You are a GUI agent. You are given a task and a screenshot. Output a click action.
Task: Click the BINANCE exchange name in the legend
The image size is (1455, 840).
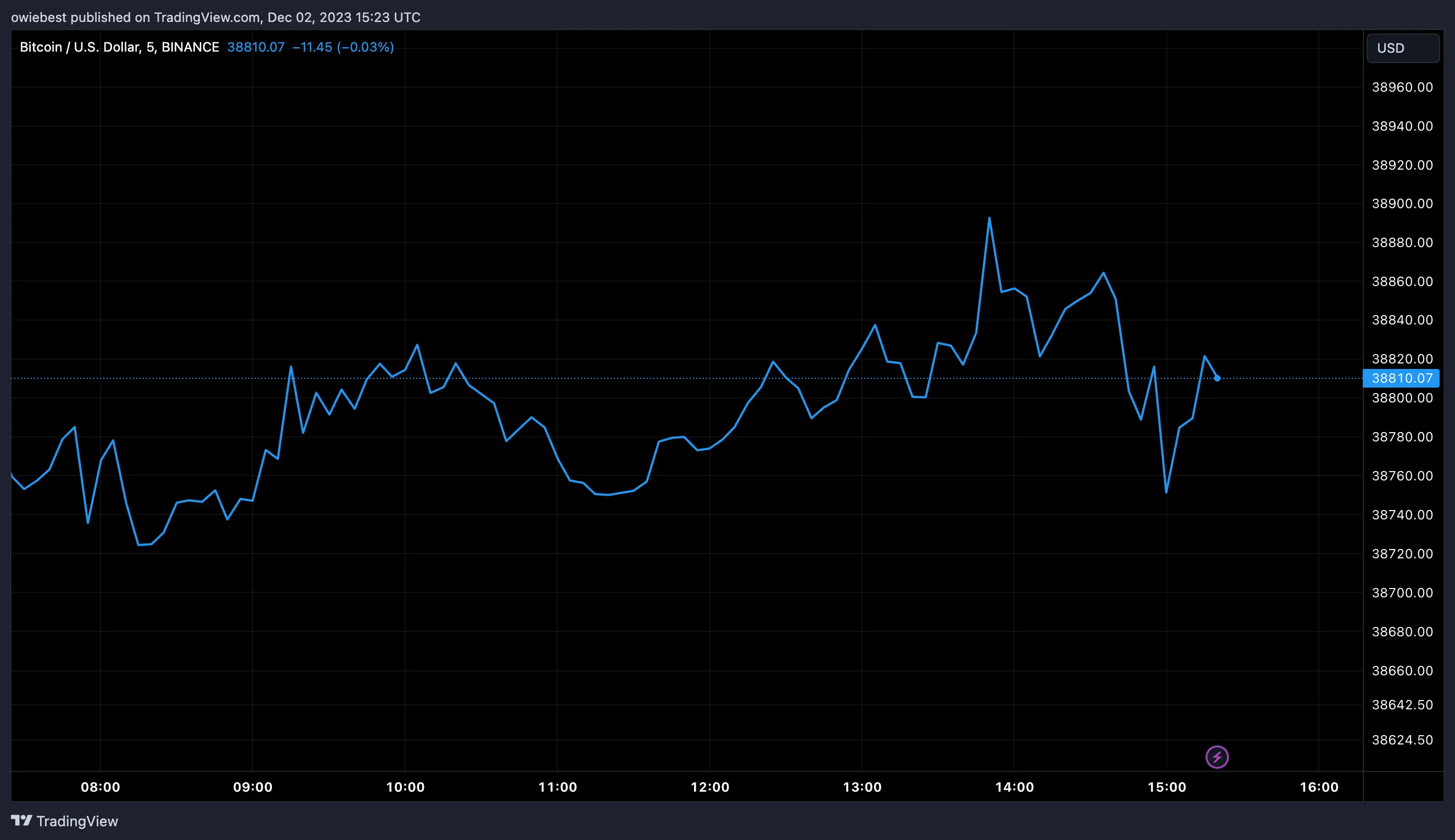[191, 47]
